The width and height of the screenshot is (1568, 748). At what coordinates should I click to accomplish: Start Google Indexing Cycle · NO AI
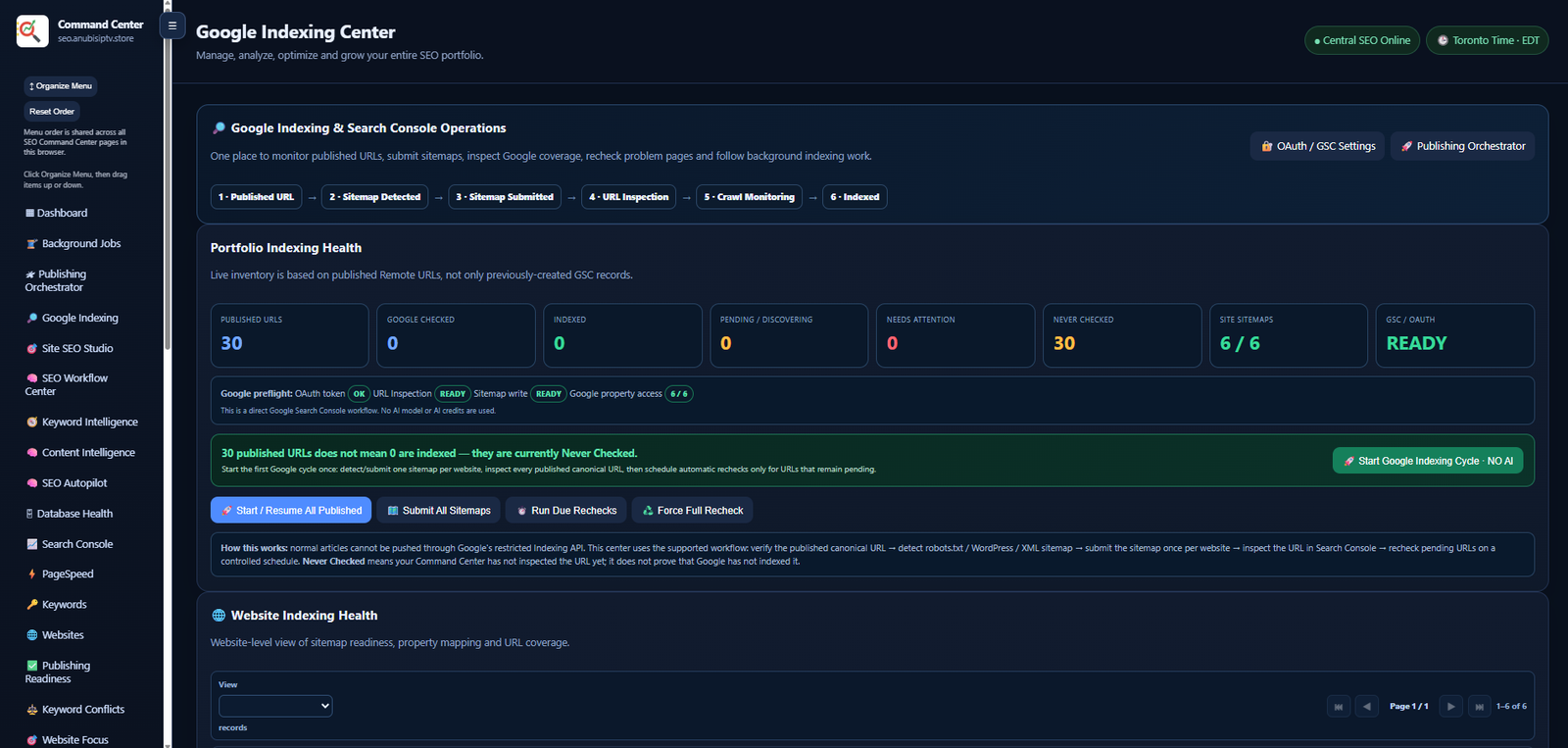coord(1428,461)
